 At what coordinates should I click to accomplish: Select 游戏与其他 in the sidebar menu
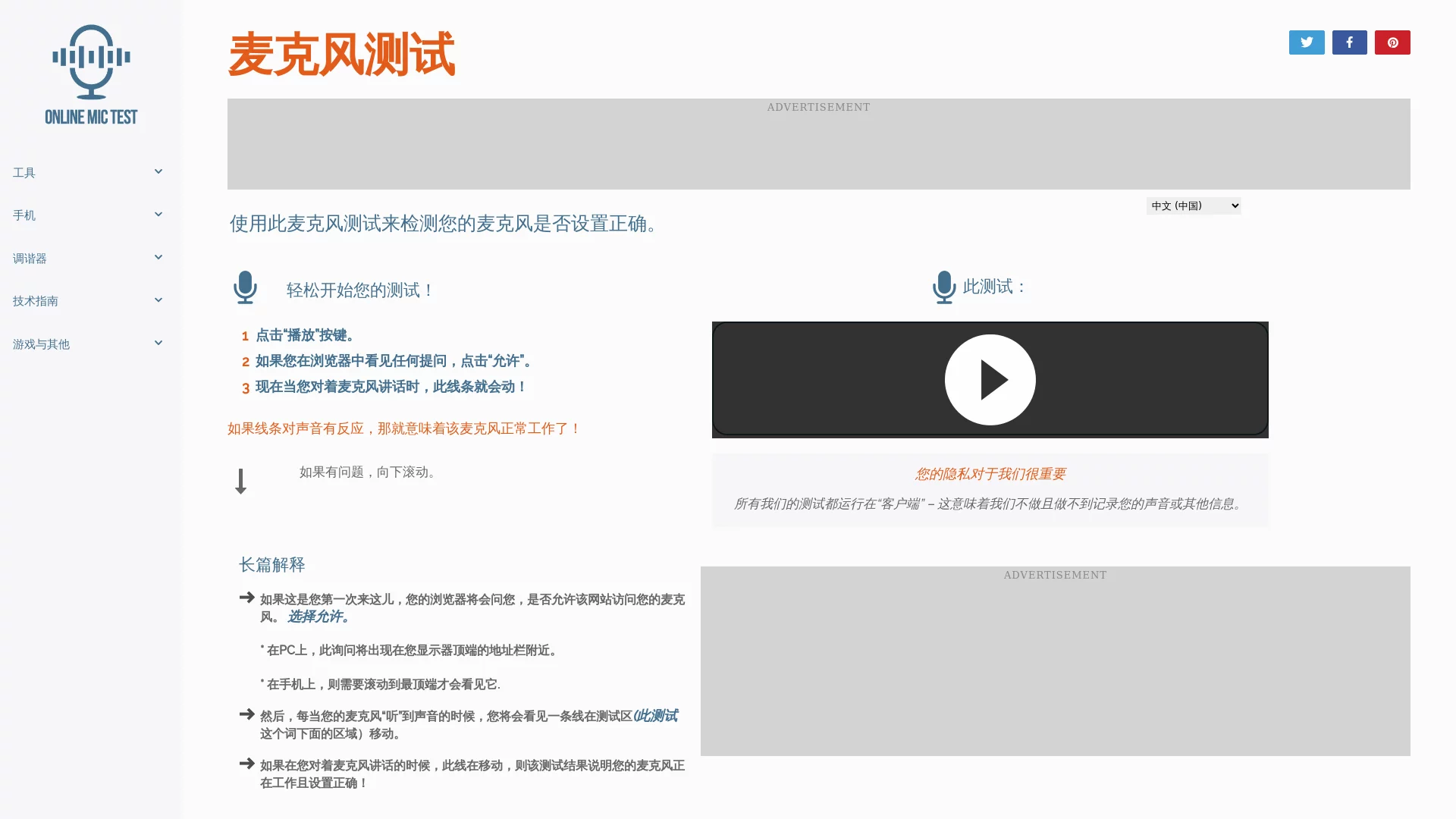click(x=41, y=344)
